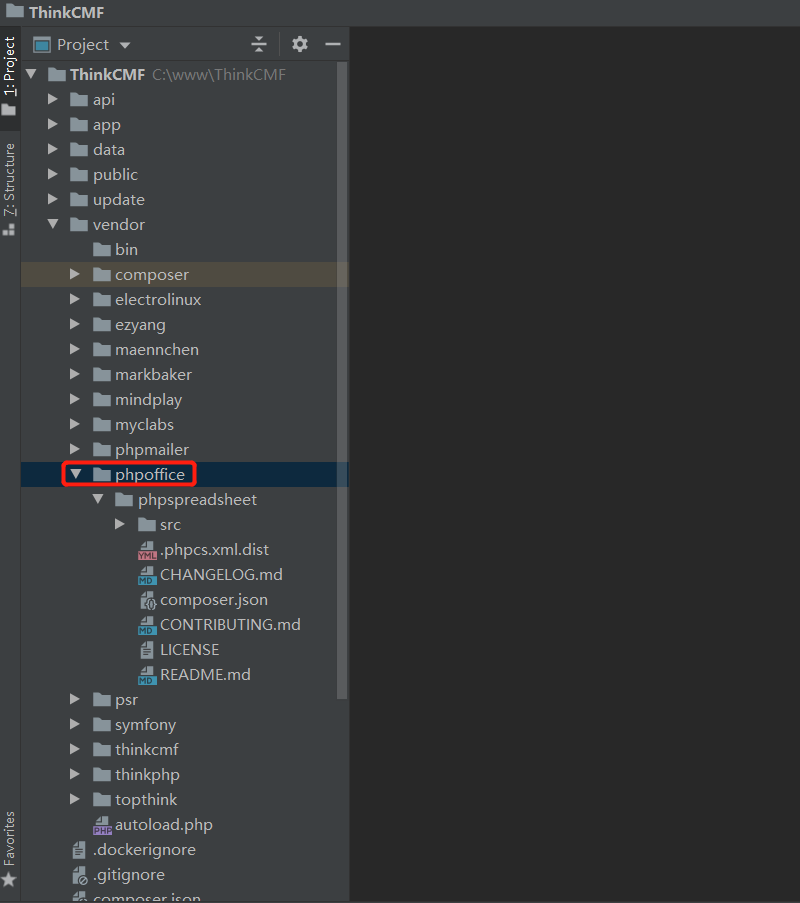Click the composer folder icon
The width and height of the screenshot is (800, 903).
(x=102, y=274)
